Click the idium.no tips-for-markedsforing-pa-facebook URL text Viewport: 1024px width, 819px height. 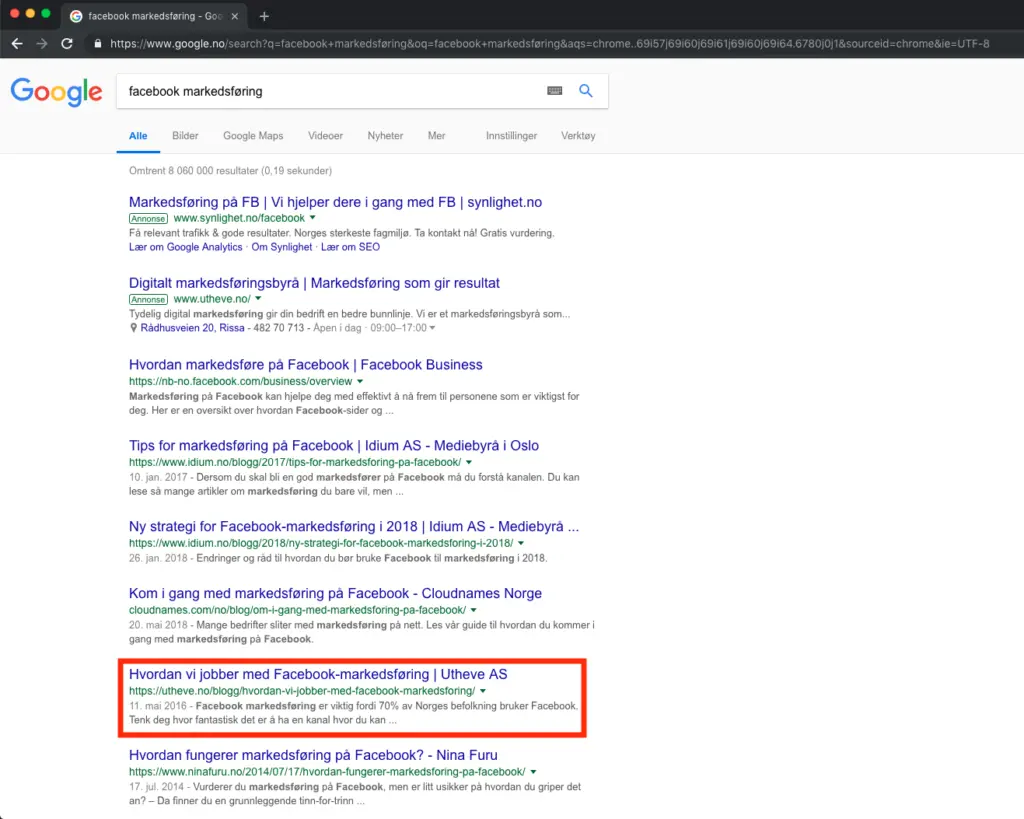coord(295,462)
